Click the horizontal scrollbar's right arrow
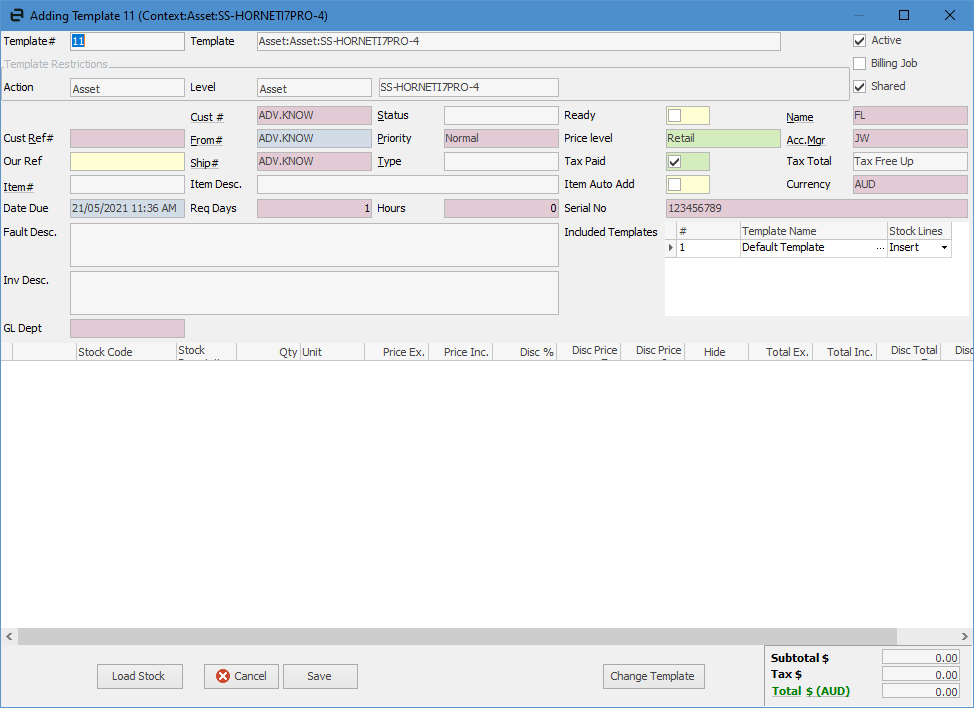Image resolution: width=974 pixels, height=708 pixels. click(x=965, y=636)
